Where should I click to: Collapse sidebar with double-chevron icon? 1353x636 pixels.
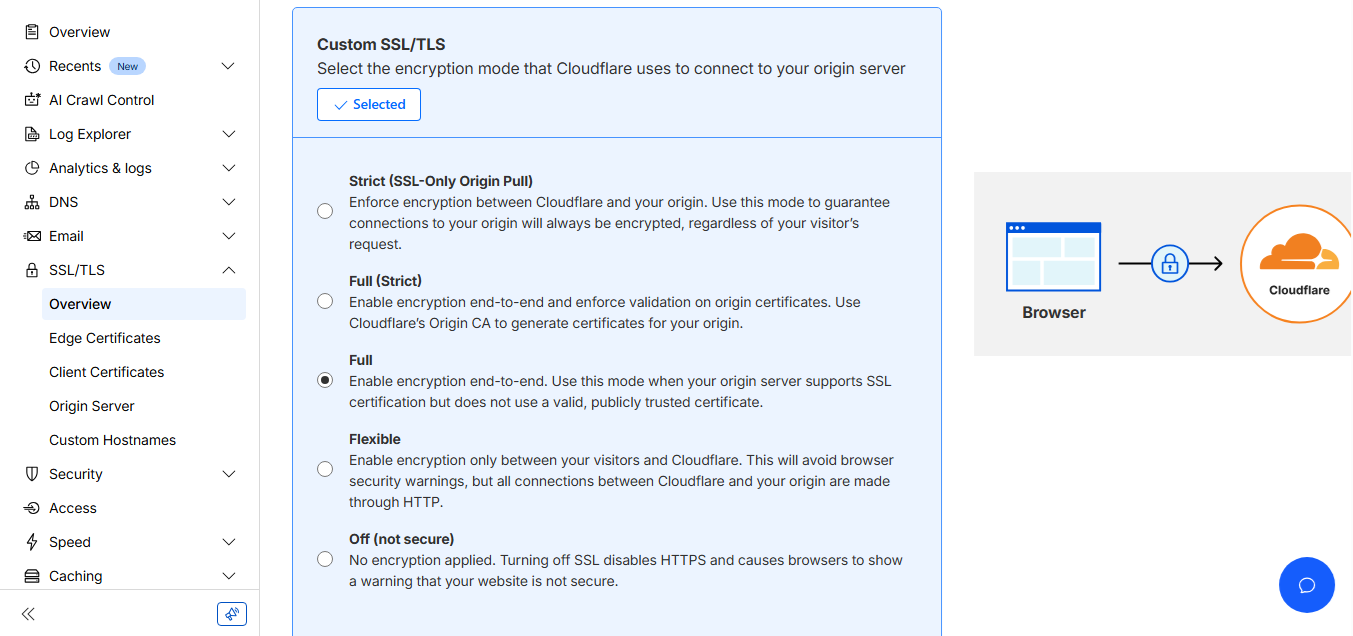[x=29, y=614]
